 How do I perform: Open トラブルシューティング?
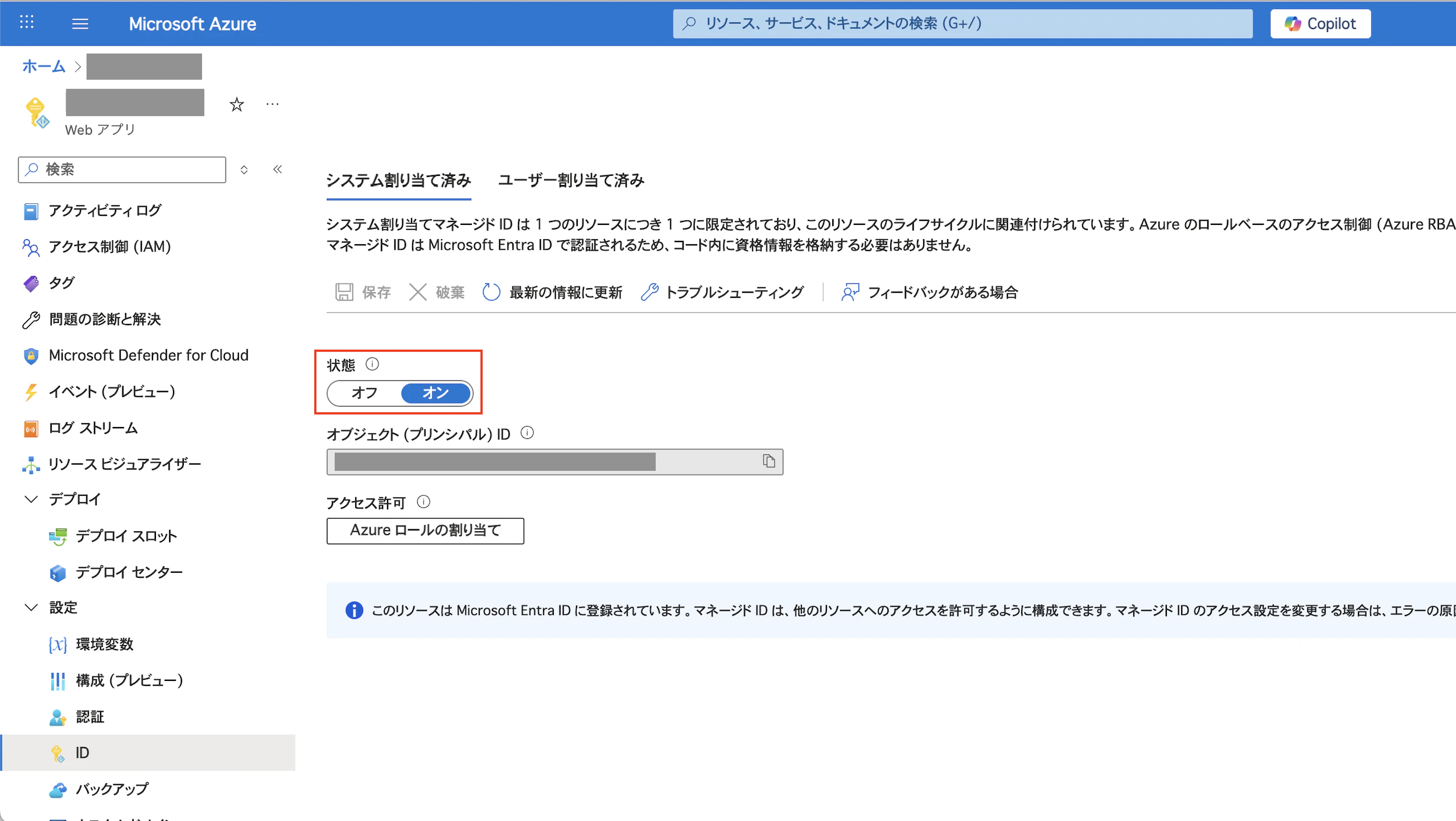pos(722,293)
